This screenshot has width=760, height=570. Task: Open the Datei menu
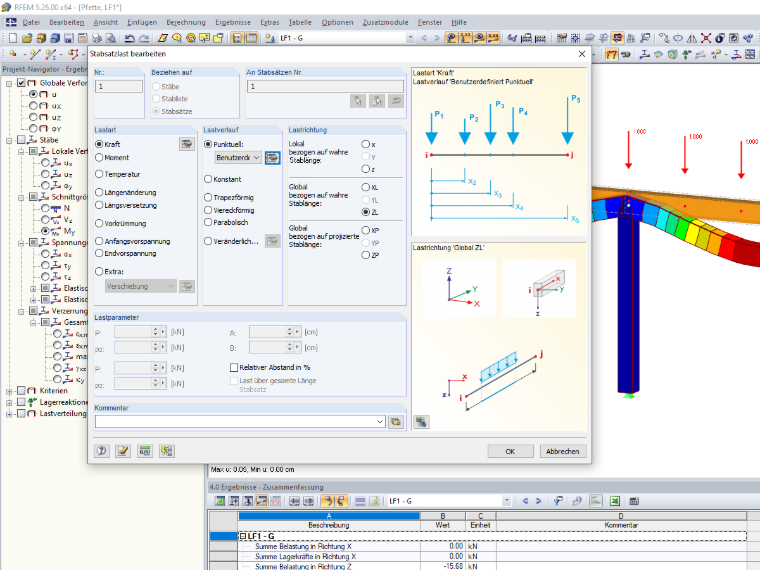31,22
